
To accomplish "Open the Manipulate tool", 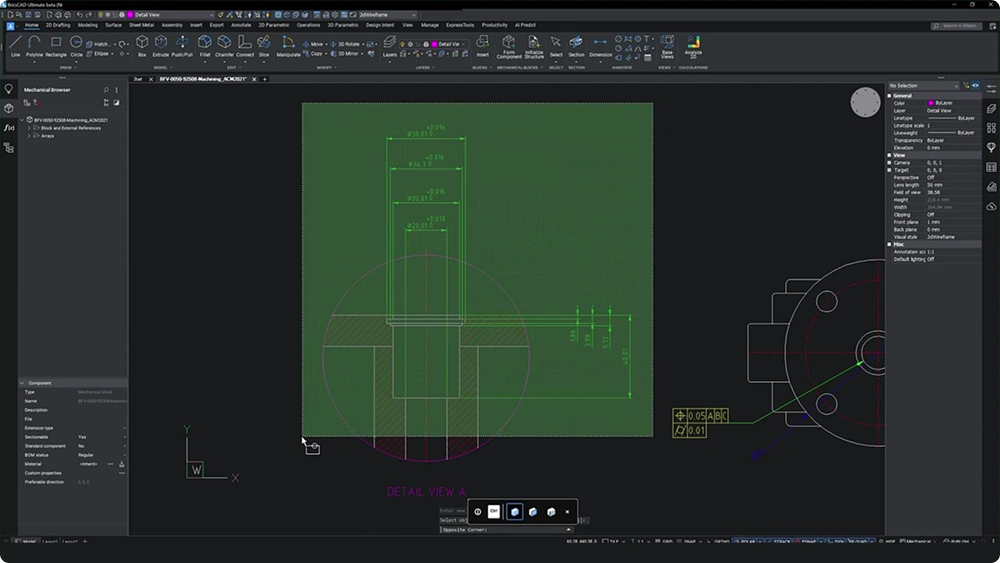I will [288, 45].
